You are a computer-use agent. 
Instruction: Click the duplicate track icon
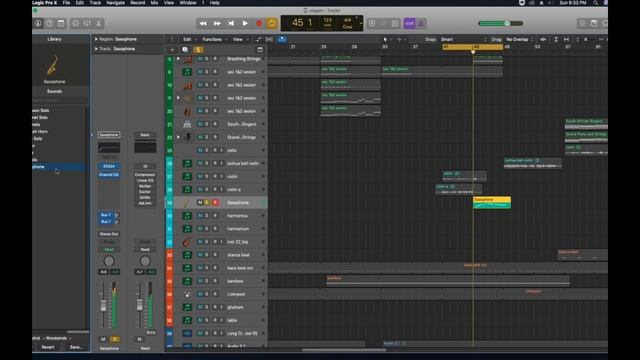pyautogui.click(x=185, y=50)
